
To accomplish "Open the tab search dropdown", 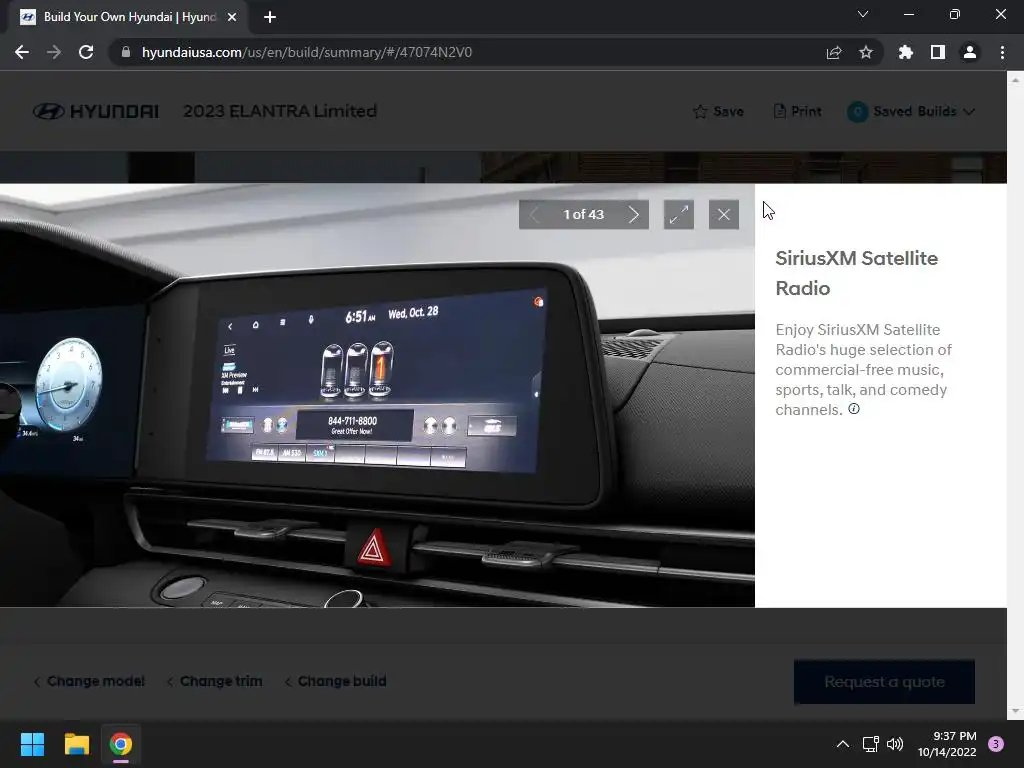I will (x=863, y=14).
